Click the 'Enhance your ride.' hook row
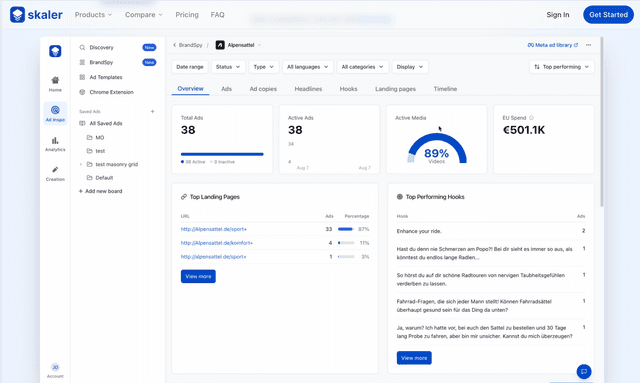Screen dimensions: 640x383 (x=491, y=231)
